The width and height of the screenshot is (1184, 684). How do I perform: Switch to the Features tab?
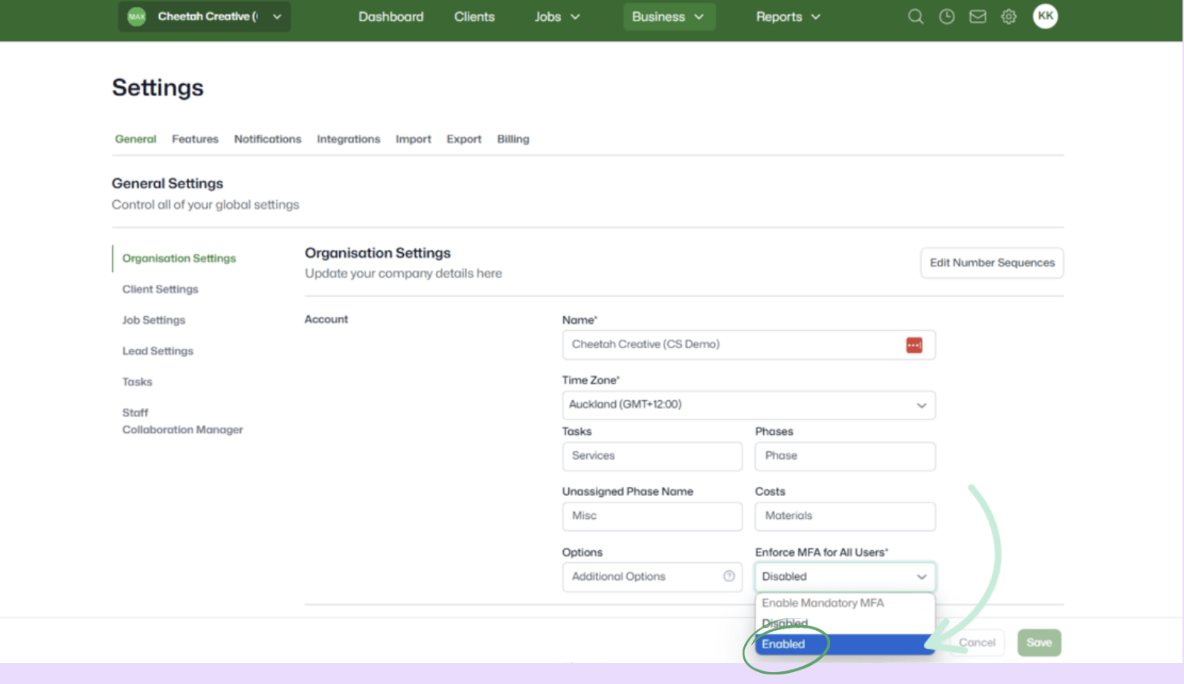tap(195, 139)
